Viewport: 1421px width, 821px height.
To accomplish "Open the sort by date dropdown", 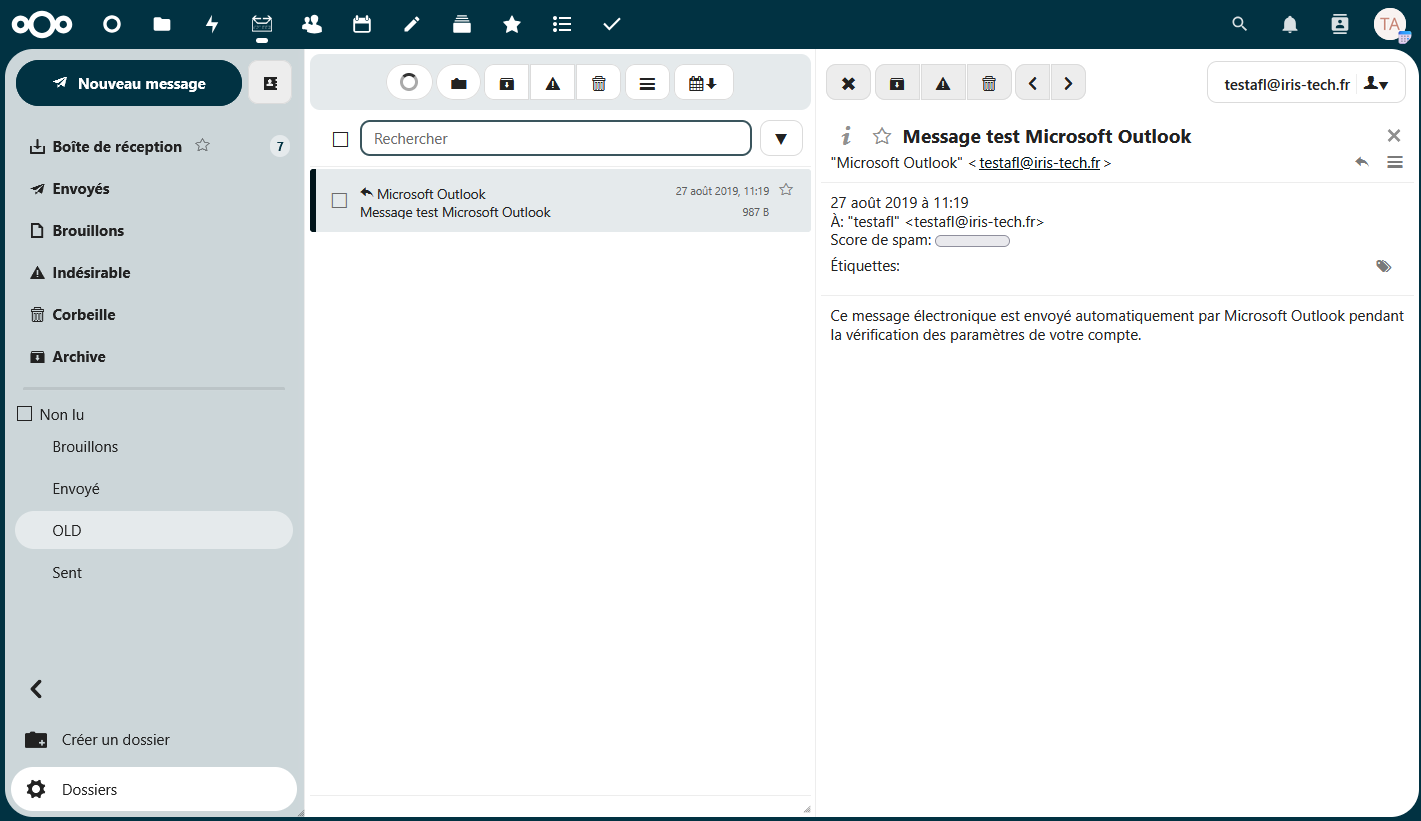I will pos(704,83).
